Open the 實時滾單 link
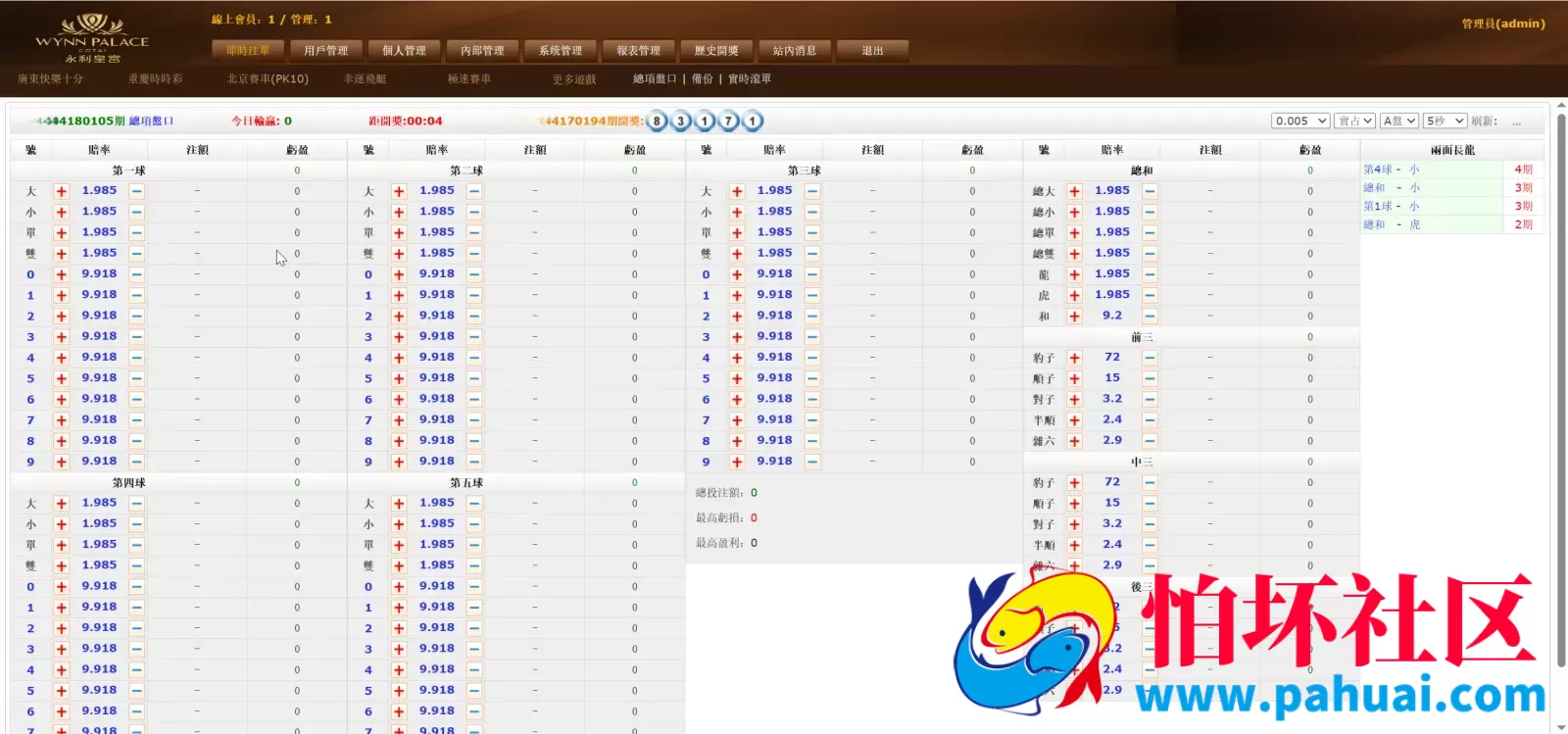The image size is (1568, 734). [750, 78]
